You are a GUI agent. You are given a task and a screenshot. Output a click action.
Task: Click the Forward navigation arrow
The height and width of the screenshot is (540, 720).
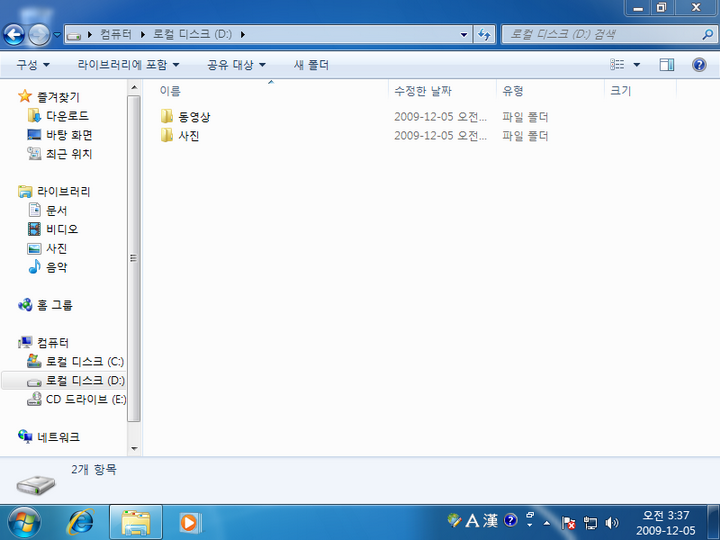pyautogui.click(x=39, y=34)
